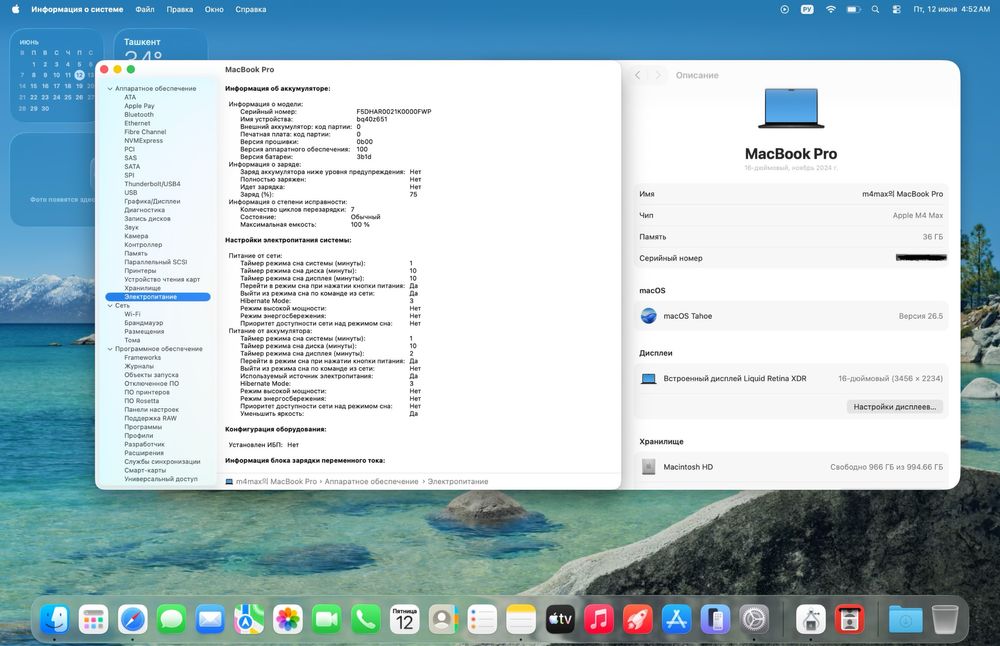Select Графика/Дисплеи in the sidebar

(152, 201)
